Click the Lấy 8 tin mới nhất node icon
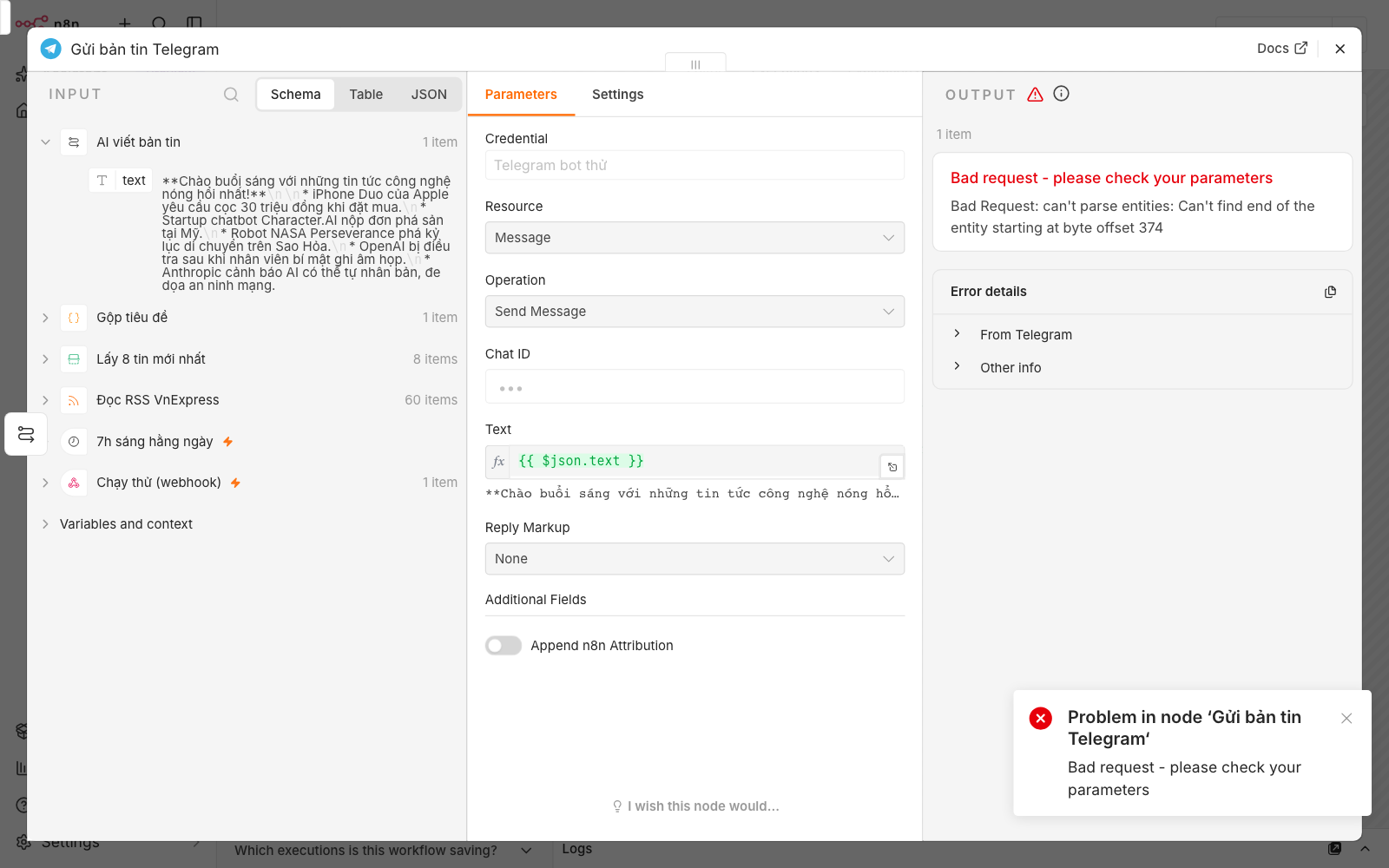1389x868 pixels. [x=74, y=359]
